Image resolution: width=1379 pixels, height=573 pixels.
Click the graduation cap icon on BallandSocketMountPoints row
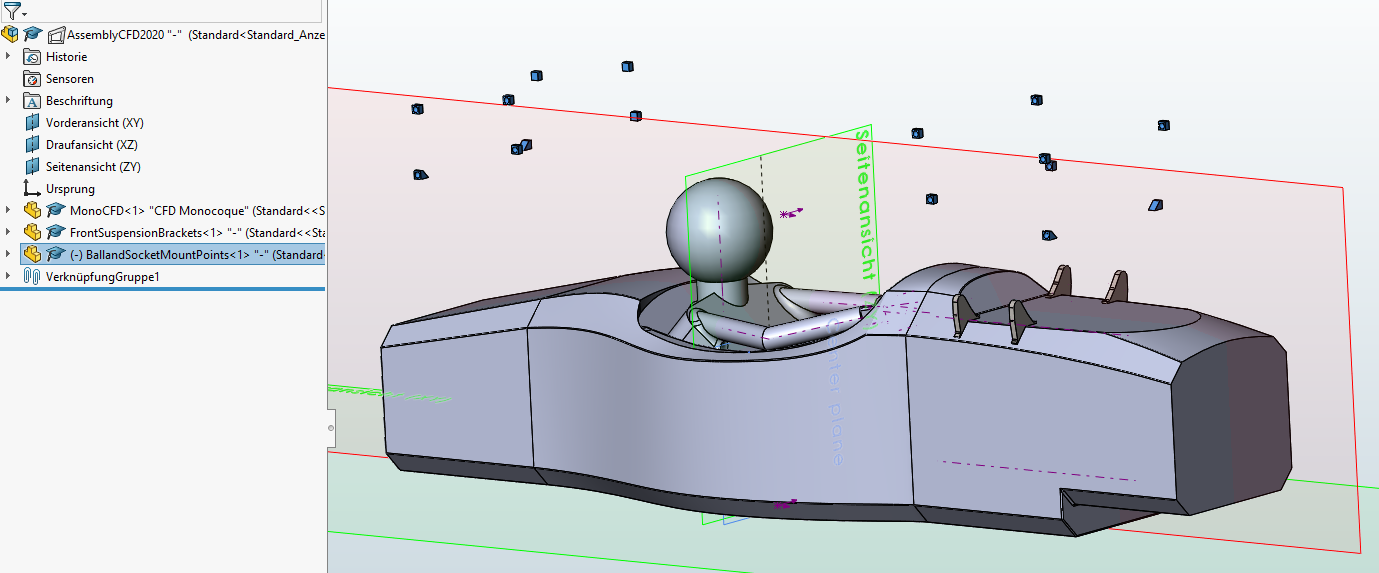(56, 254)
